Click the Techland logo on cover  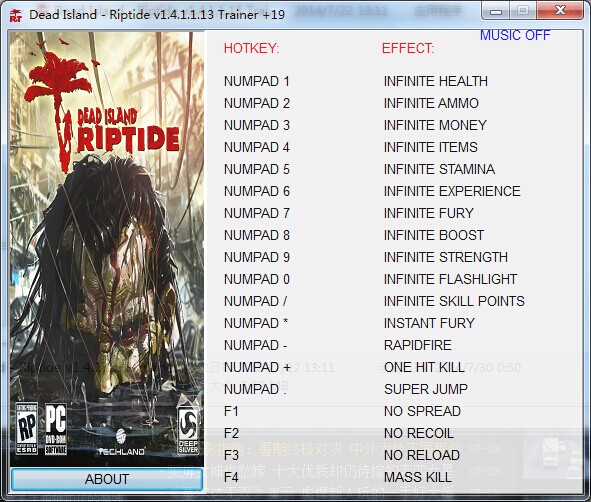coord(121,444)
